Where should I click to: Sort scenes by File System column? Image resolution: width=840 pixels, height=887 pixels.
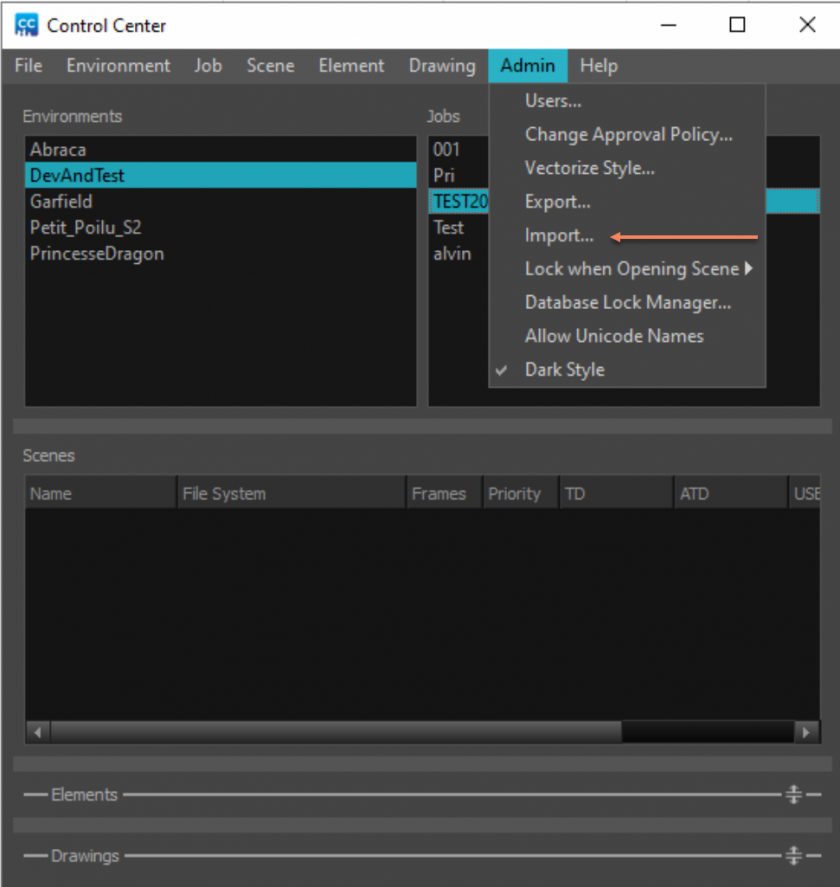(292, 493)
